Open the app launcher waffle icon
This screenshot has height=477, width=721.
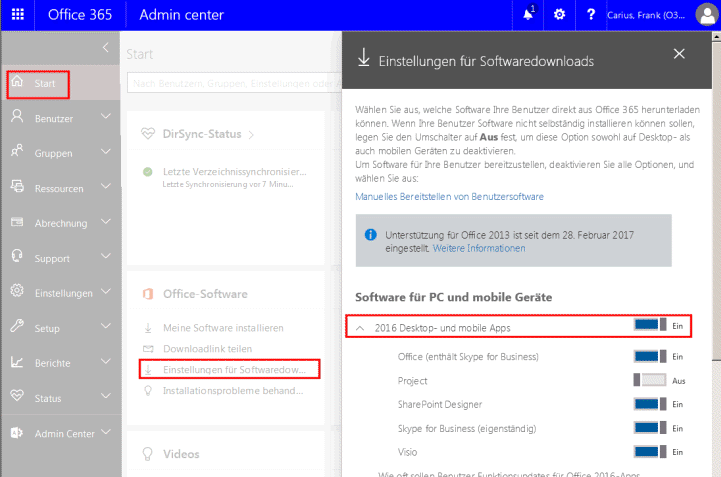point(17,15)
